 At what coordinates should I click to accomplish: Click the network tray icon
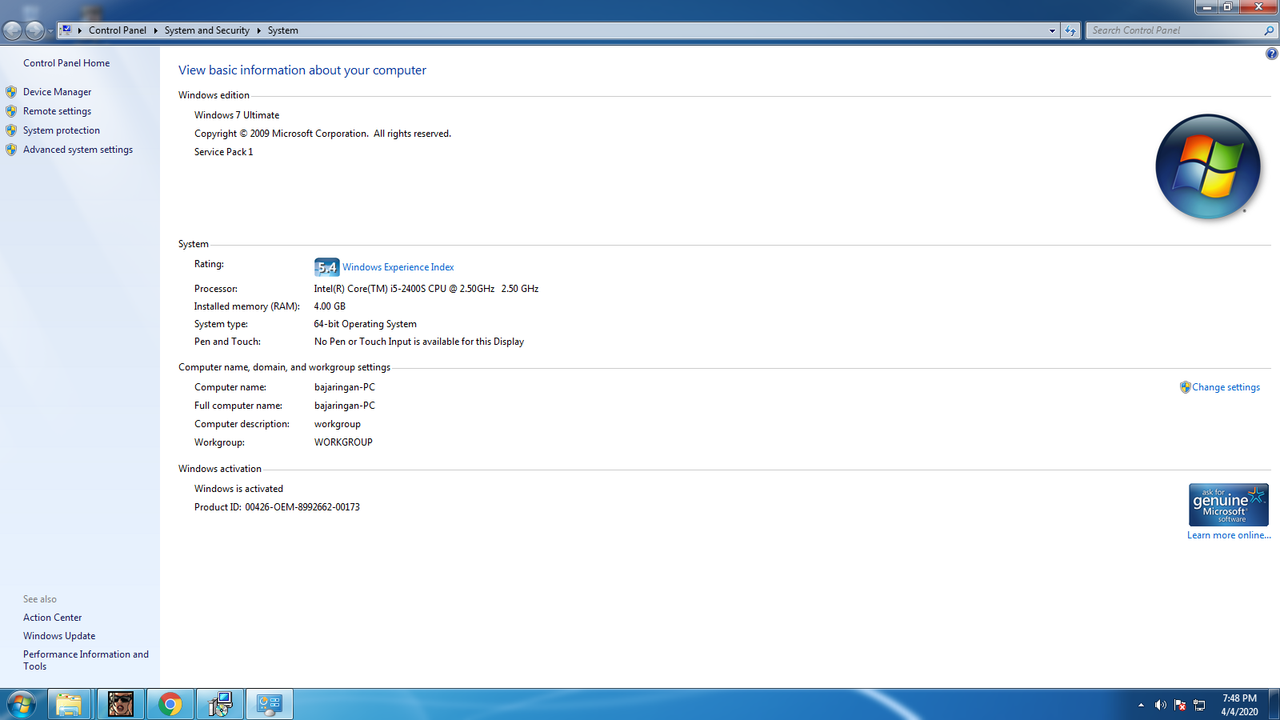click(1199, 705)
